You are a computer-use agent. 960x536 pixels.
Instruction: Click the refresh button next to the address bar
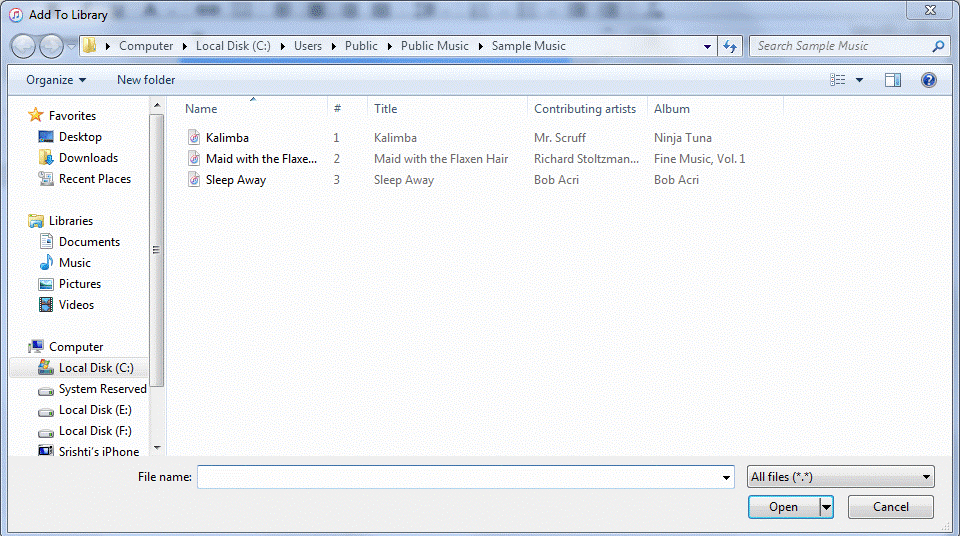pos(730,46)
